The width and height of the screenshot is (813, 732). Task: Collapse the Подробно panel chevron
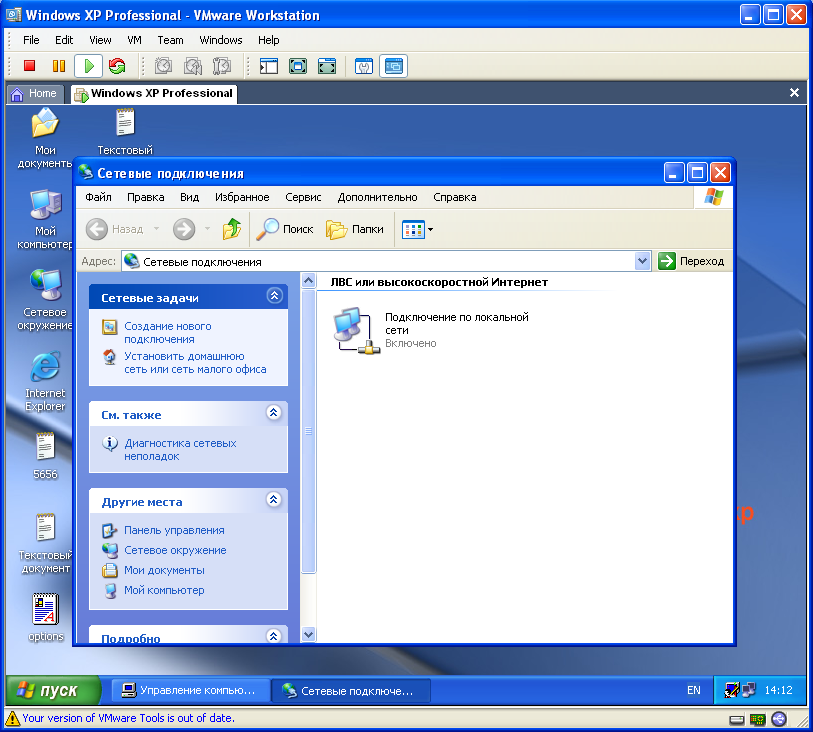tap(274, 636)
